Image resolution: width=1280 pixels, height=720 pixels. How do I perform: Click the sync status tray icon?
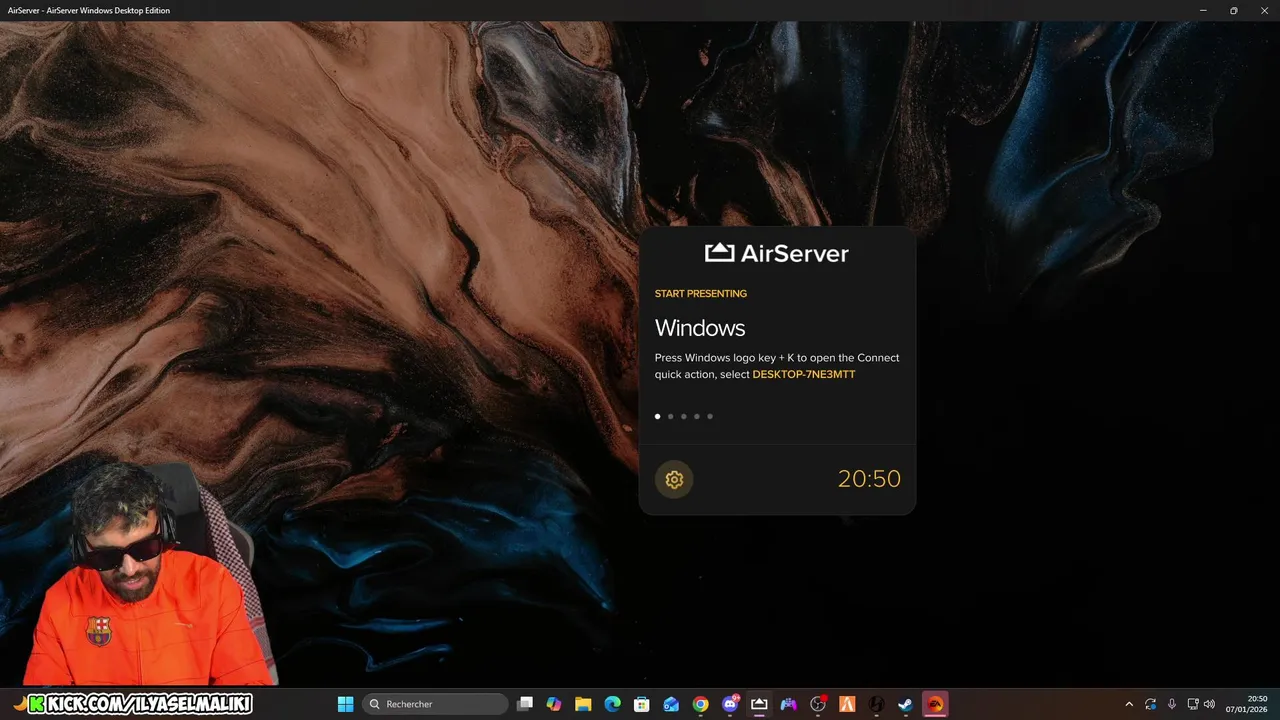point(1151,704)
